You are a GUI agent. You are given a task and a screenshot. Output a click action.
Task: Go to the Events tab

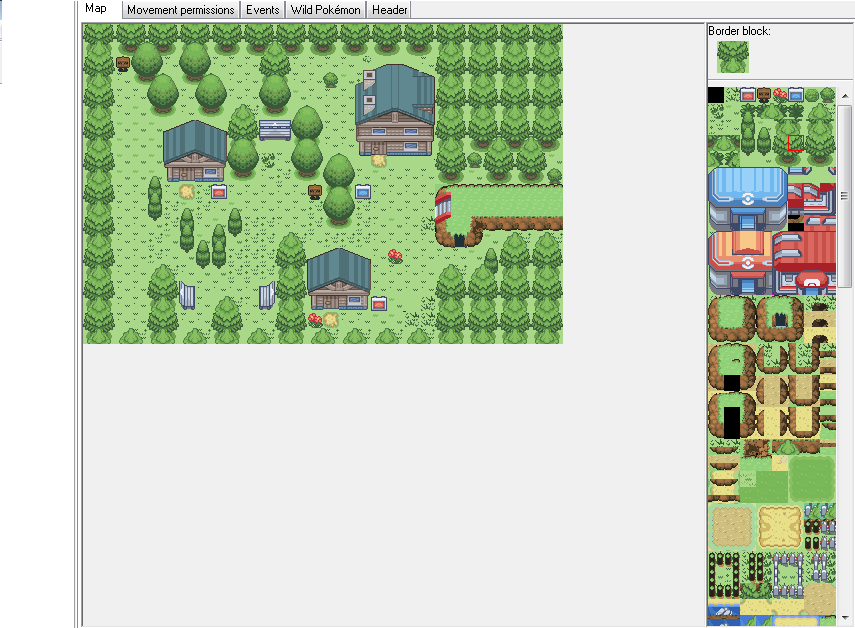[x=262, y=10]
